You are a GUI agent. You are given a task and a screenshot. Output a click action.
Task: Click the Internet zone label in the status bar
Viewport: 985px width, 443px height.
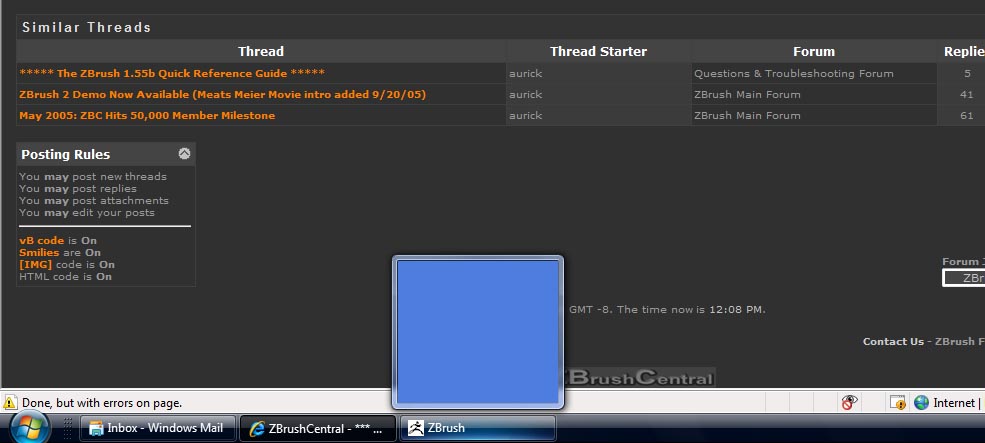point(954,403)
